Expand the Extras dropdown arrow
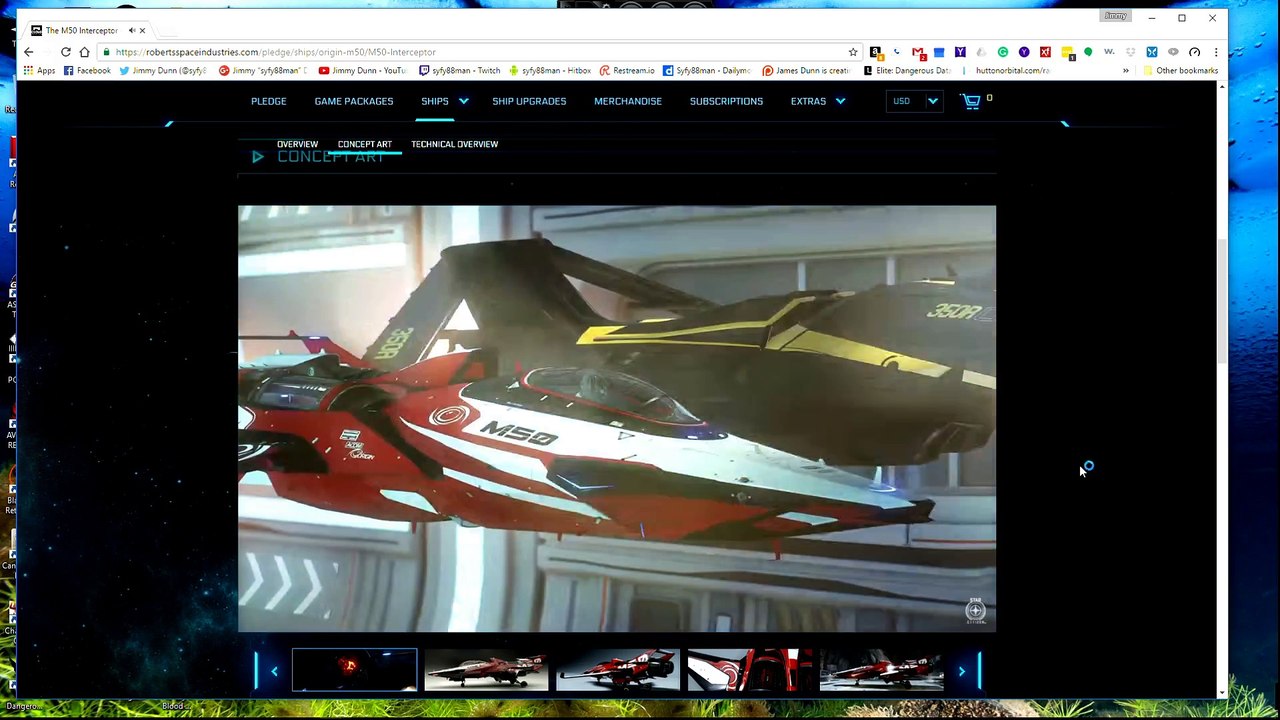Viewport: 1280px width, 720px height. tap(840, 101)
